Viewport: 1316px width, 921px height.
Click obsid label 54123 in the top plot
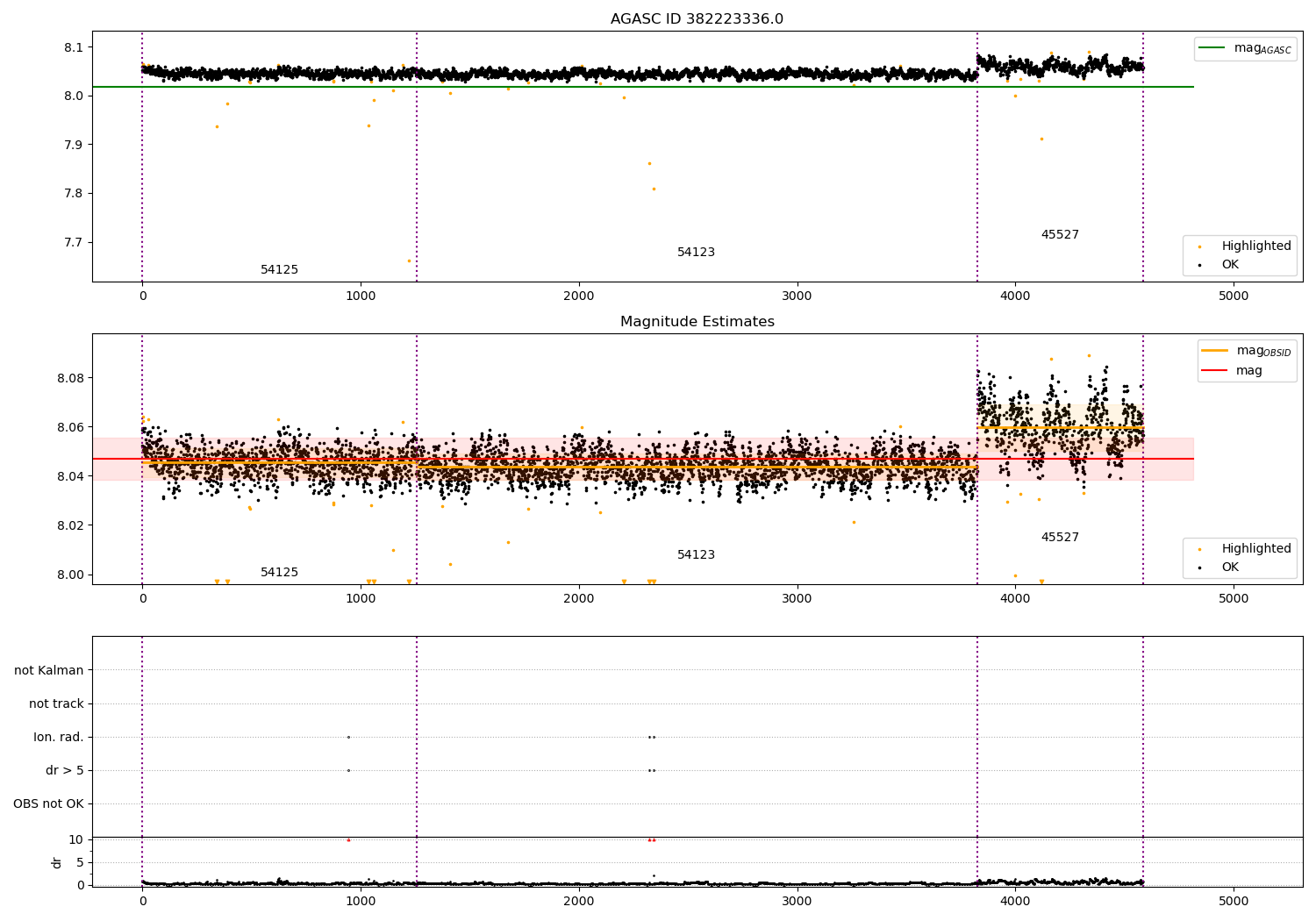(696, 253)
